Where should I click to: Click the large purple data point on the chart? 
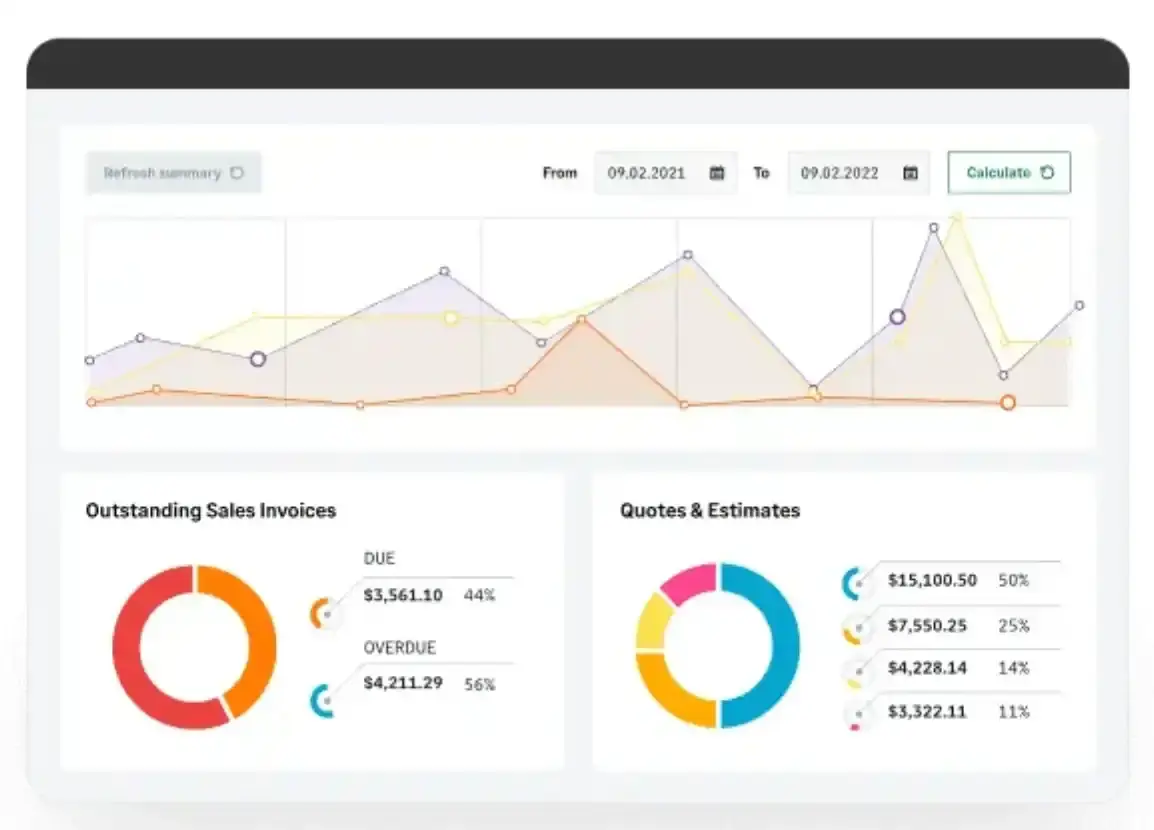tap(897, 317)
